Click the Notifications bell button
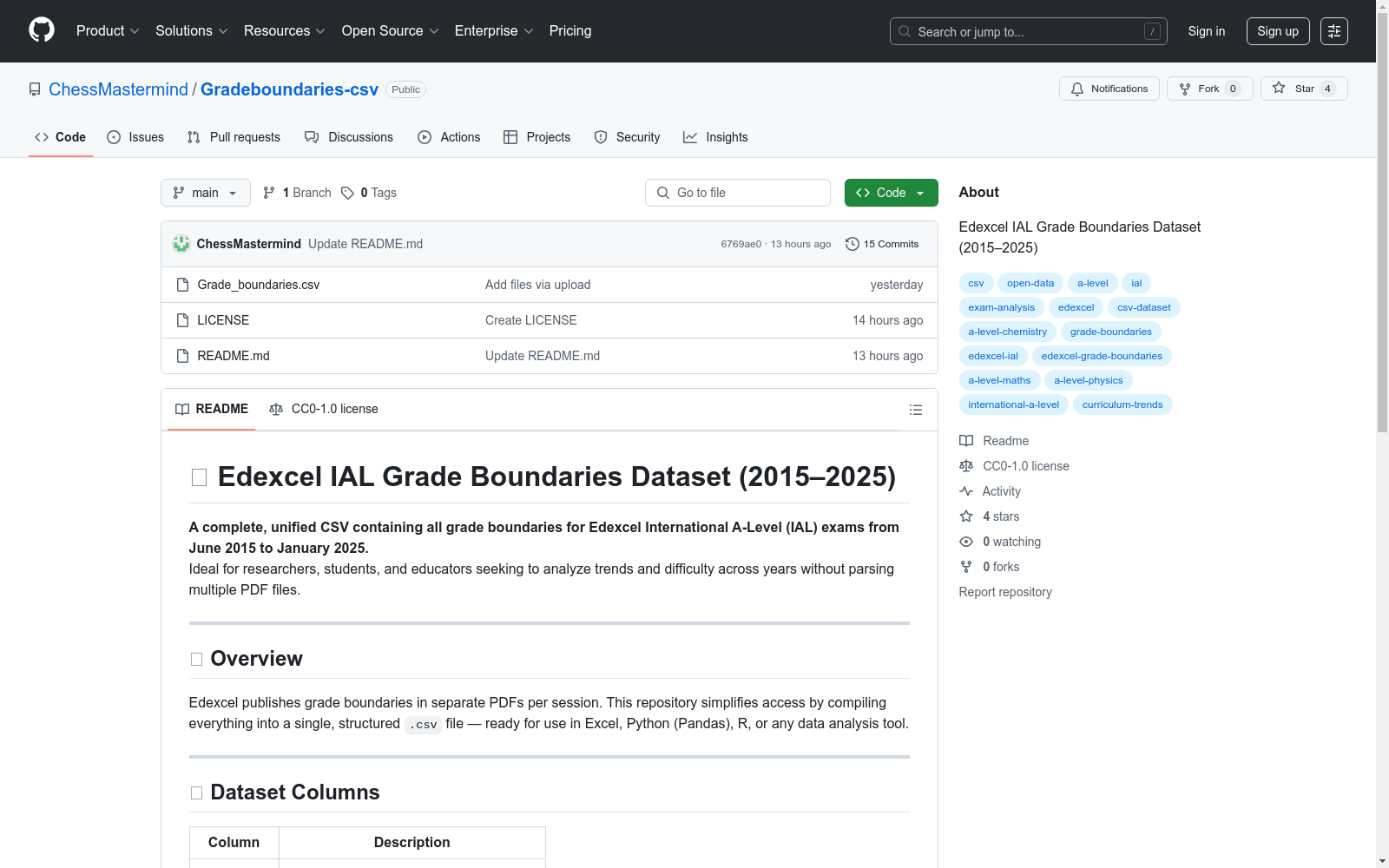Image resolution: width=1389 pixels, height=868 pixels. (x=1109, y=89)
